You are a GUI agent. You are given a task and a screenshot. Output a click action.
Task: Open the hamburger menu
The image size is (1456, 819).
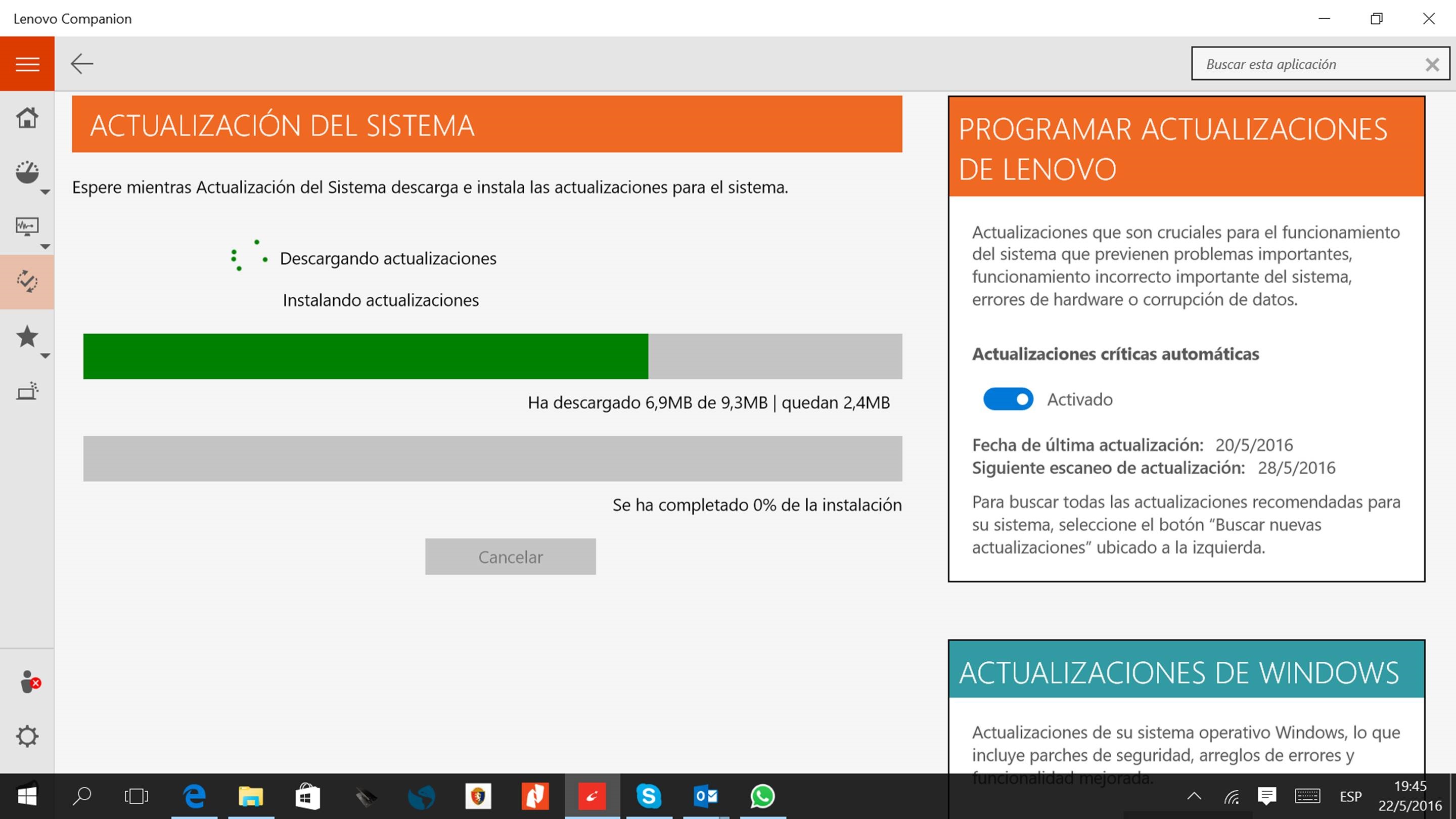tap(27, 64)
